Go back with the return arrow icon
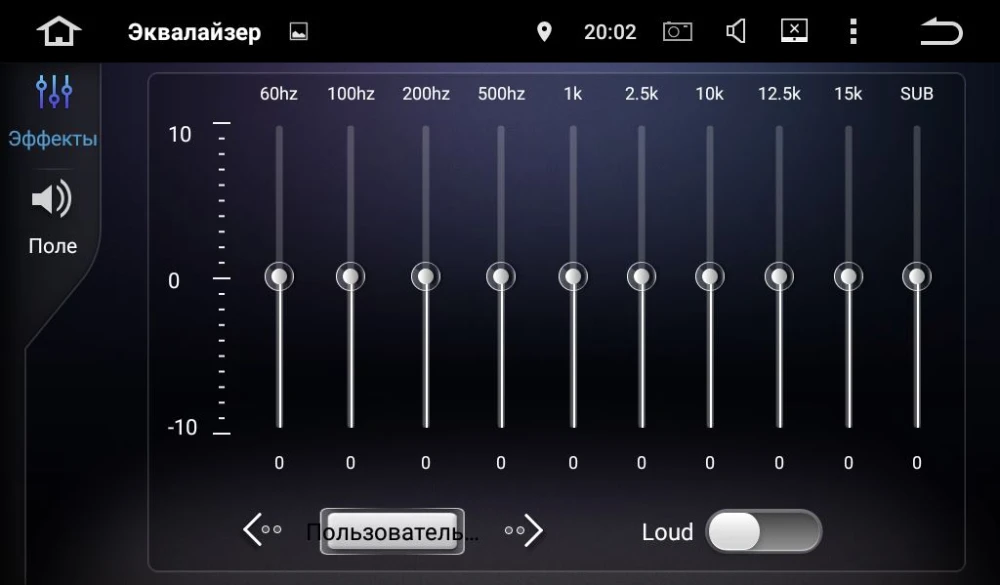 (x=941, y=31)
